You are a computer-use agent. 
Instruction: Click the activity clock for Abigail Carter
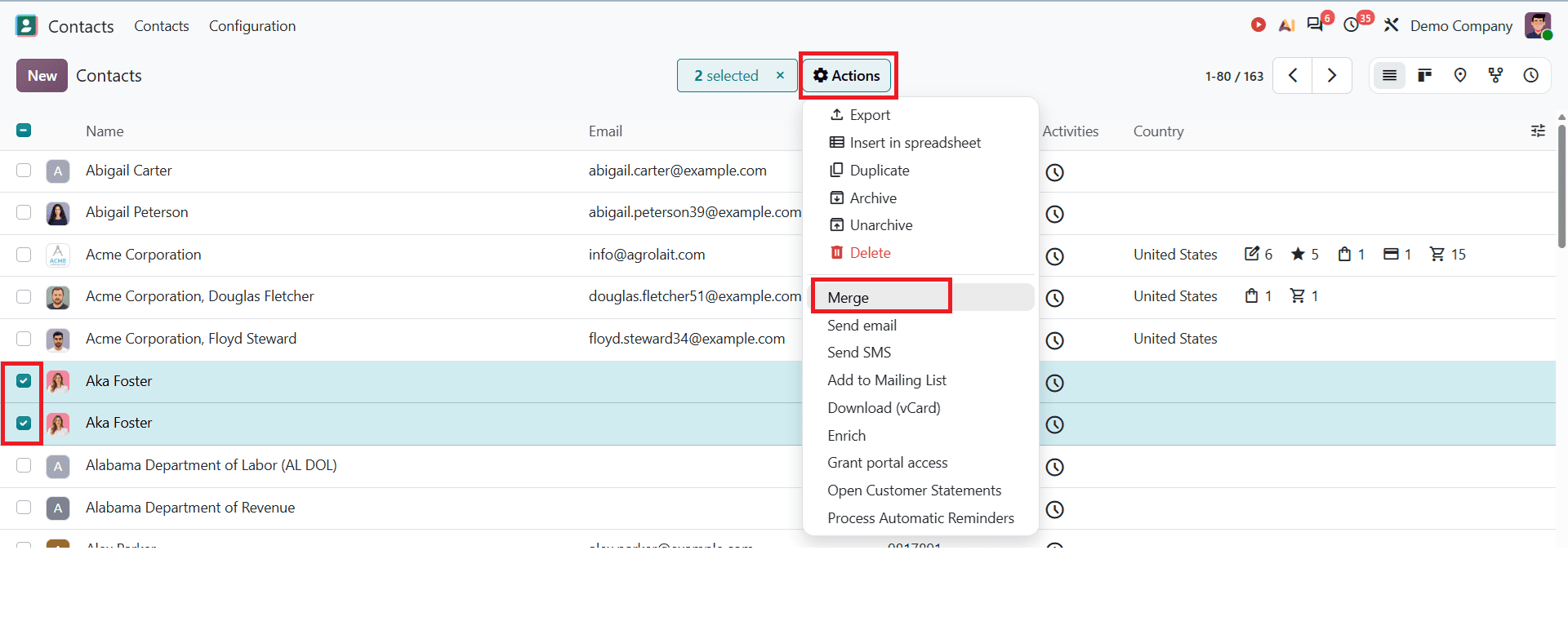coord(1055,172)
